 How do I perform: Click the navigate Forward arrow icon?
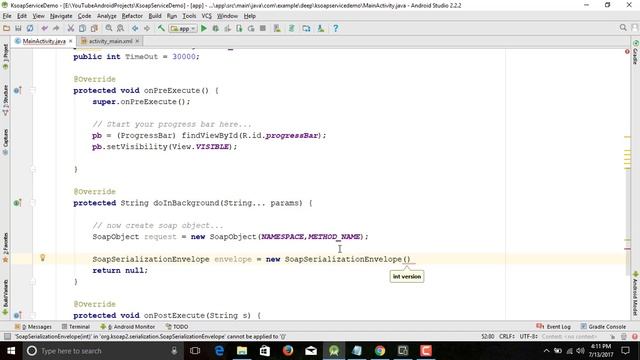coord(147,28)
